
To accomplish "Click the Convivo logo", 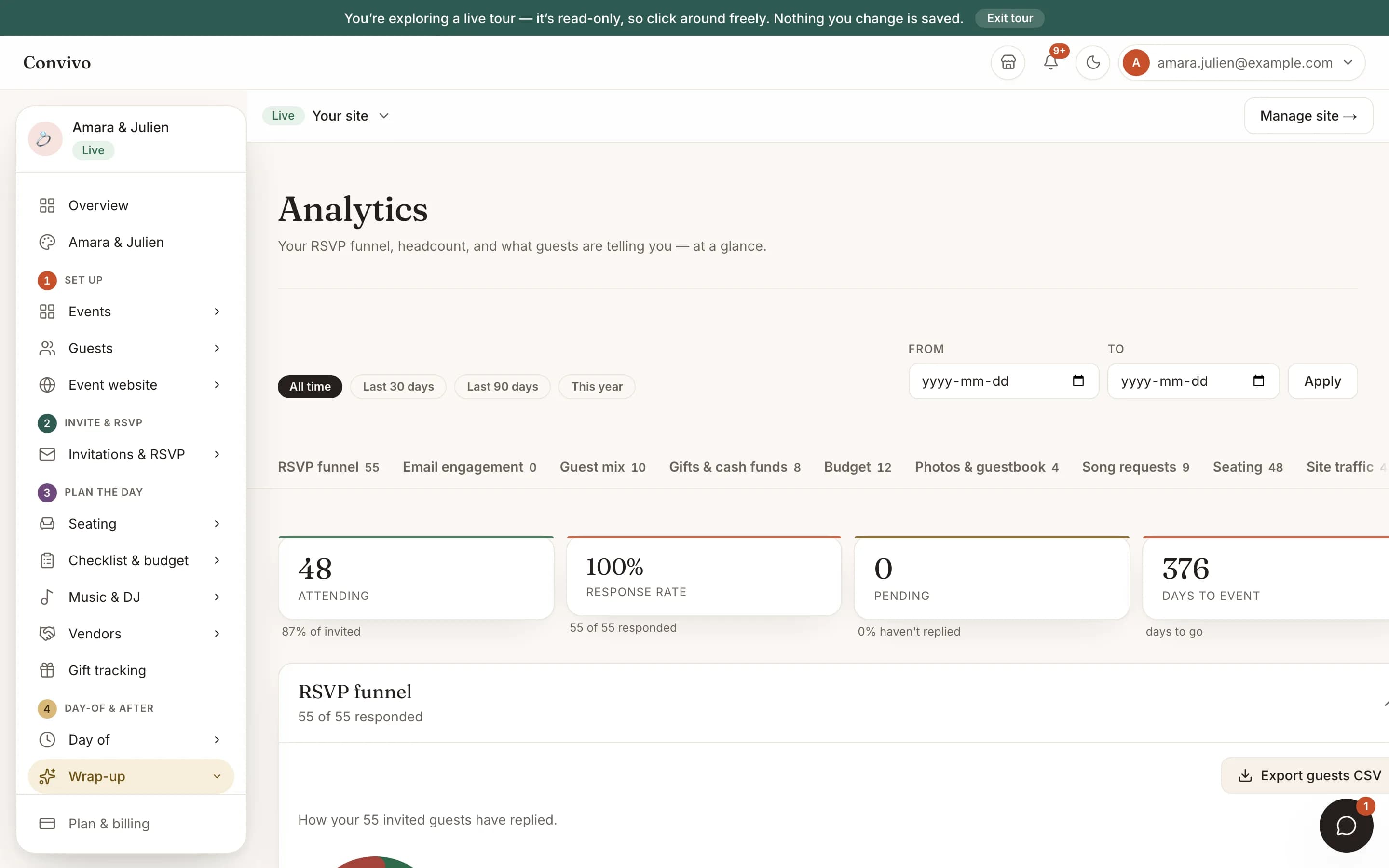I will 57,63.
